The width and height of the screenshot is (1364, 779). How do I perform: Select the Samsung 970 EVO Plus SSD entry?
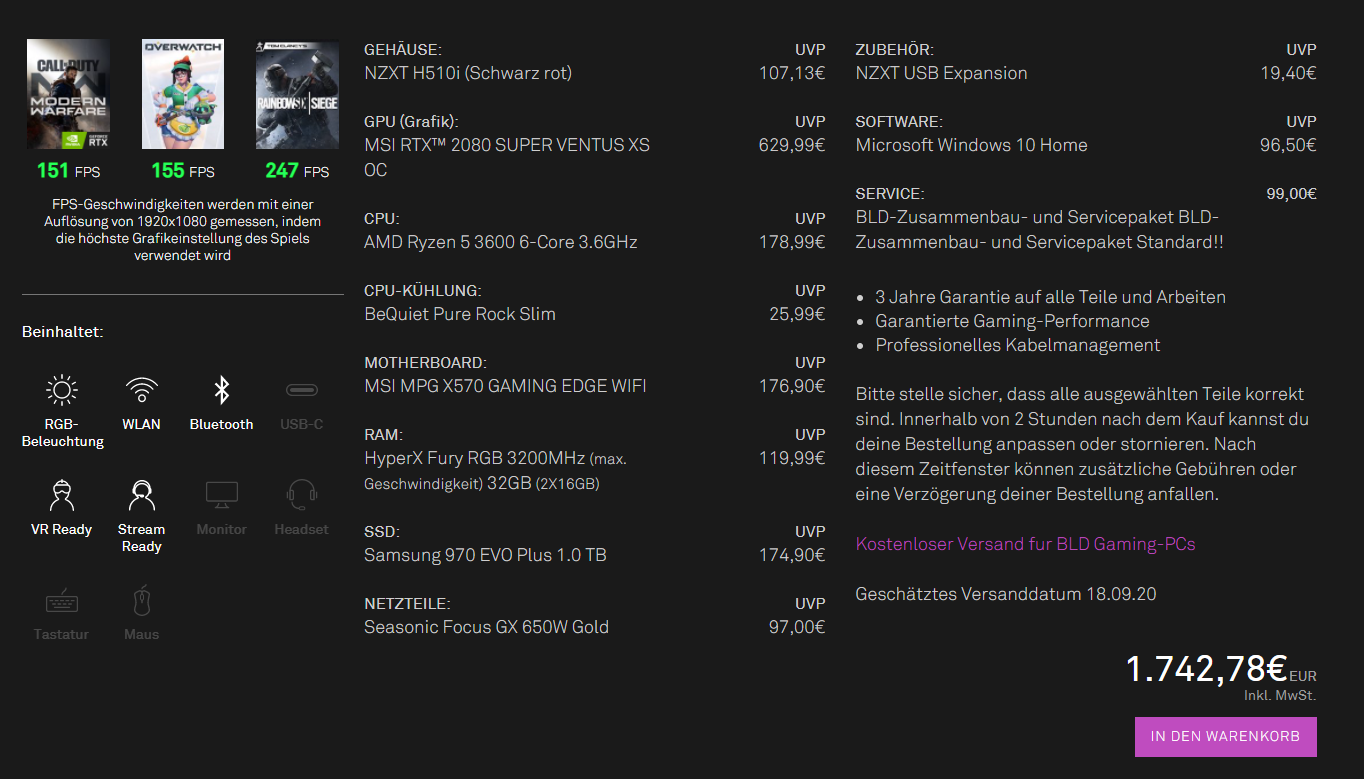click(485, 555)
